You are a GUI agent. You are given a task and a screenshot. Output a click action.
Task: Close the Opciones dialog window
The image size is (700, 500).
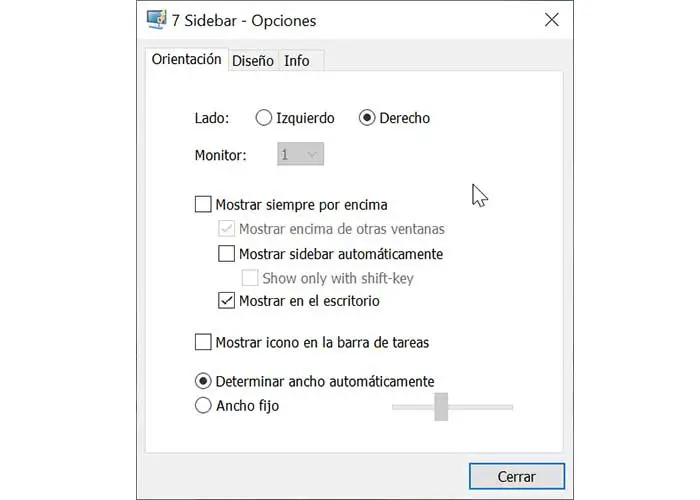point(549,20)
